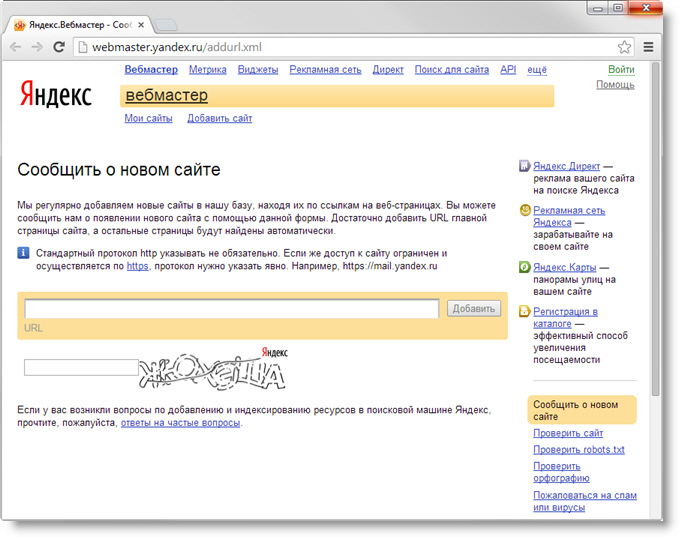
Task: Minimize the browser window
Action: coord(598,8)
